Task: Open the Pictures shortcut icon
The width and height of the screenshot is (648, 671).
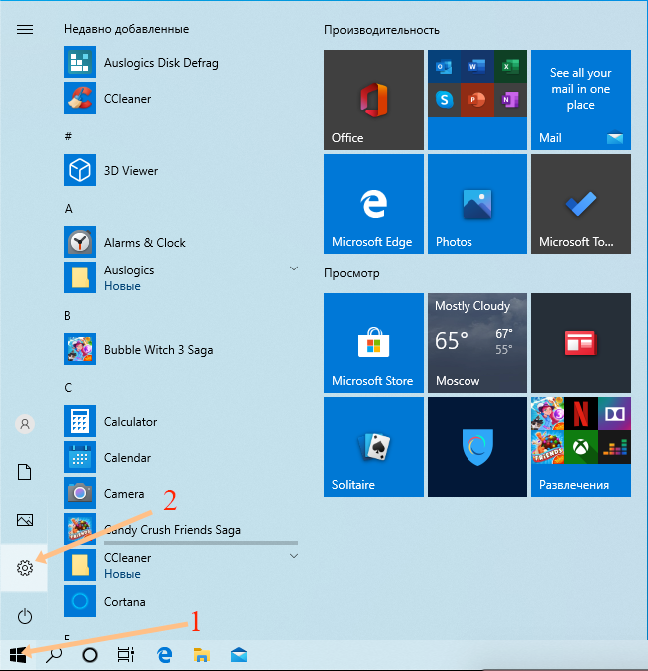Action: pyautogui.click(x=25, y=520)
